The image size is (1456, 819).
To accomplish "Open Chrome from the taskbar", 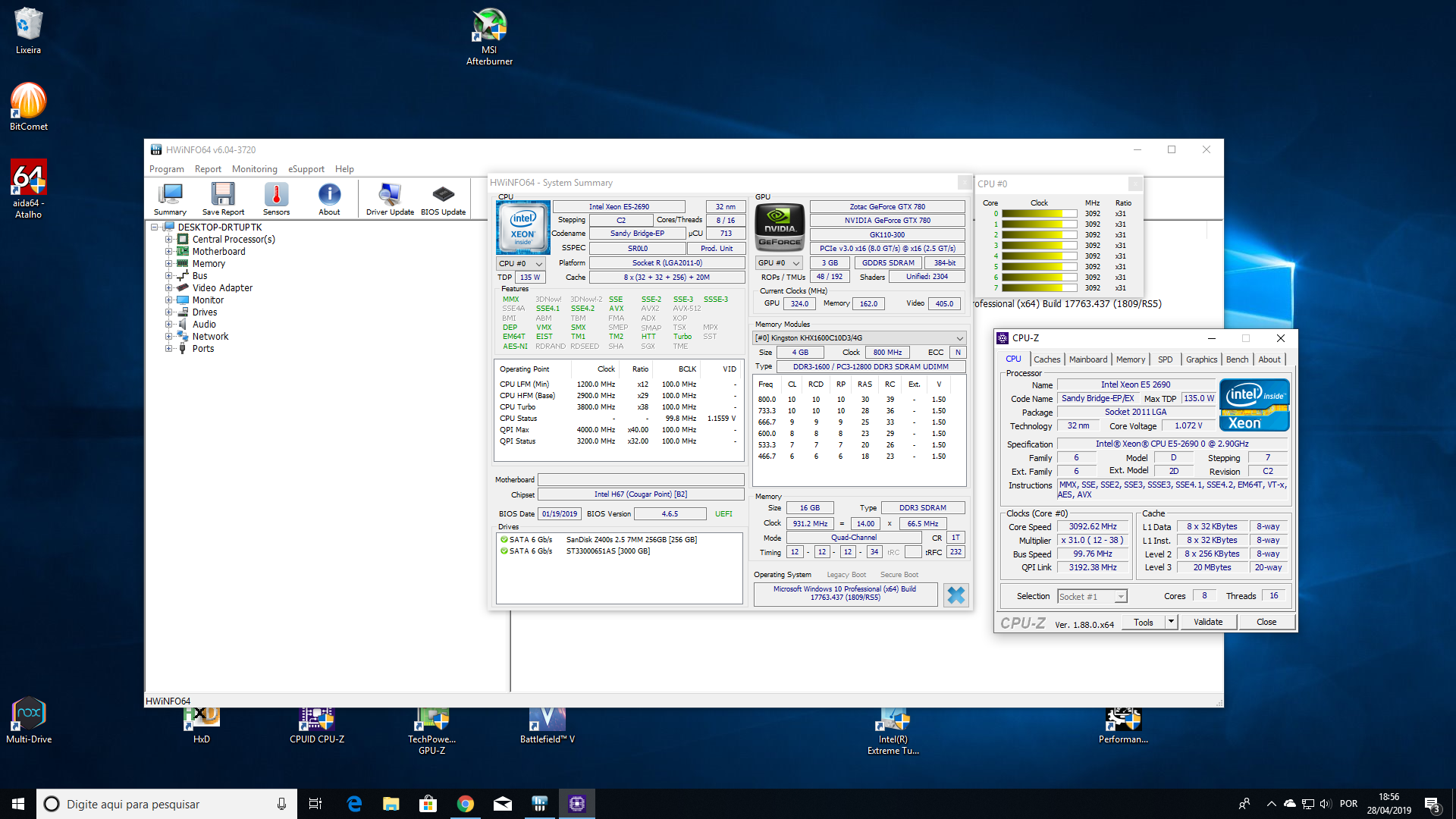I will click(466, 804).
